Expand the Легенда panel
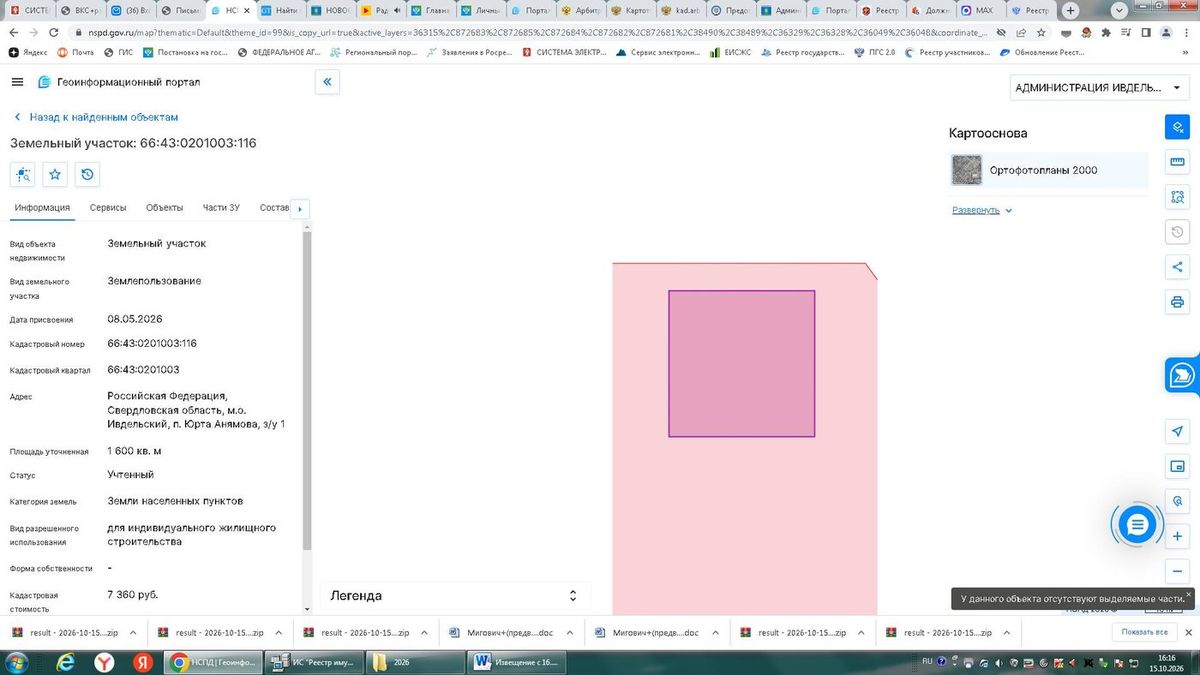 tap(455, 596)
